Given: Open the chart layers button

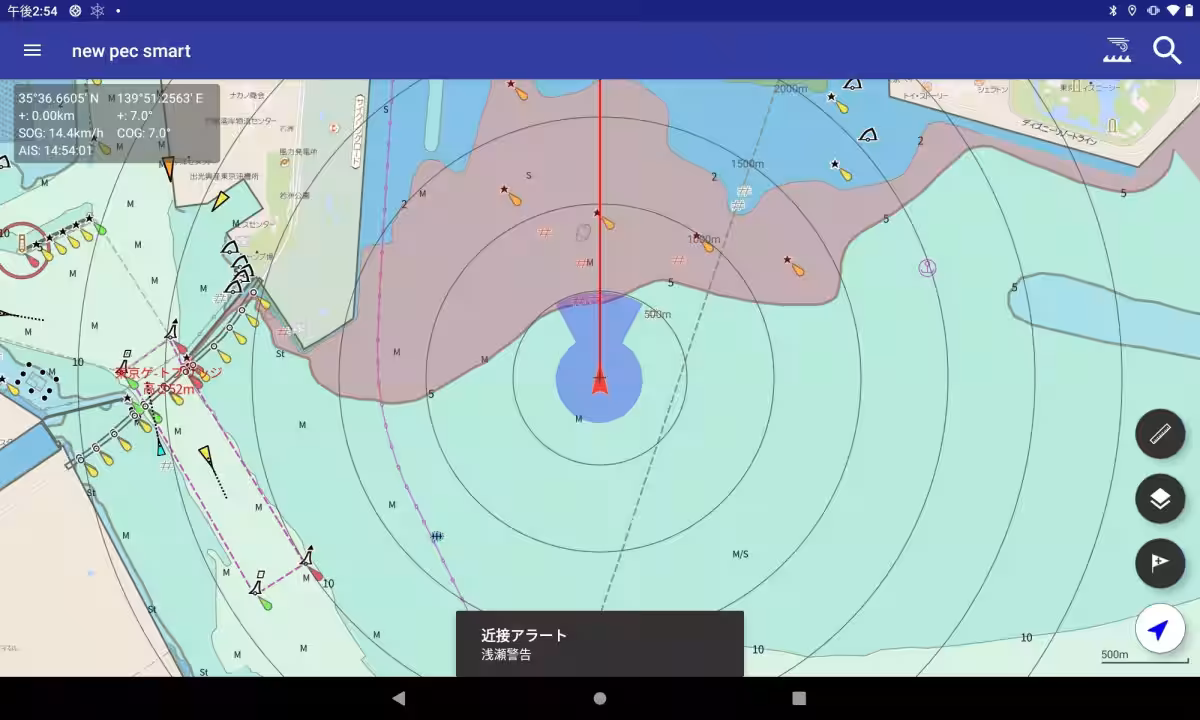Looking at the screenshot, I should click(1160, 498).
